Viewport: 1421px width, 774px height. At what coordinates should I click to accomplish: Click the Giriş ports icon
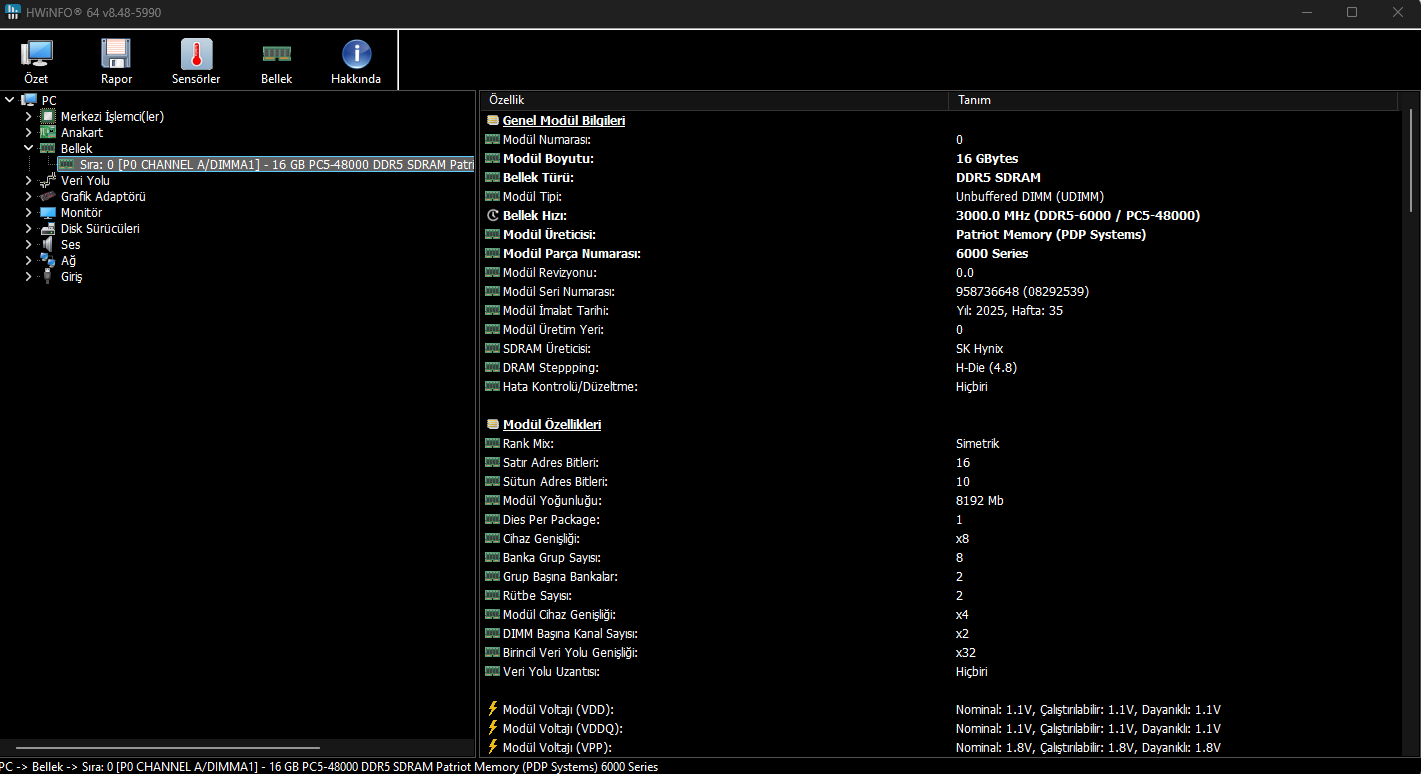47,276
